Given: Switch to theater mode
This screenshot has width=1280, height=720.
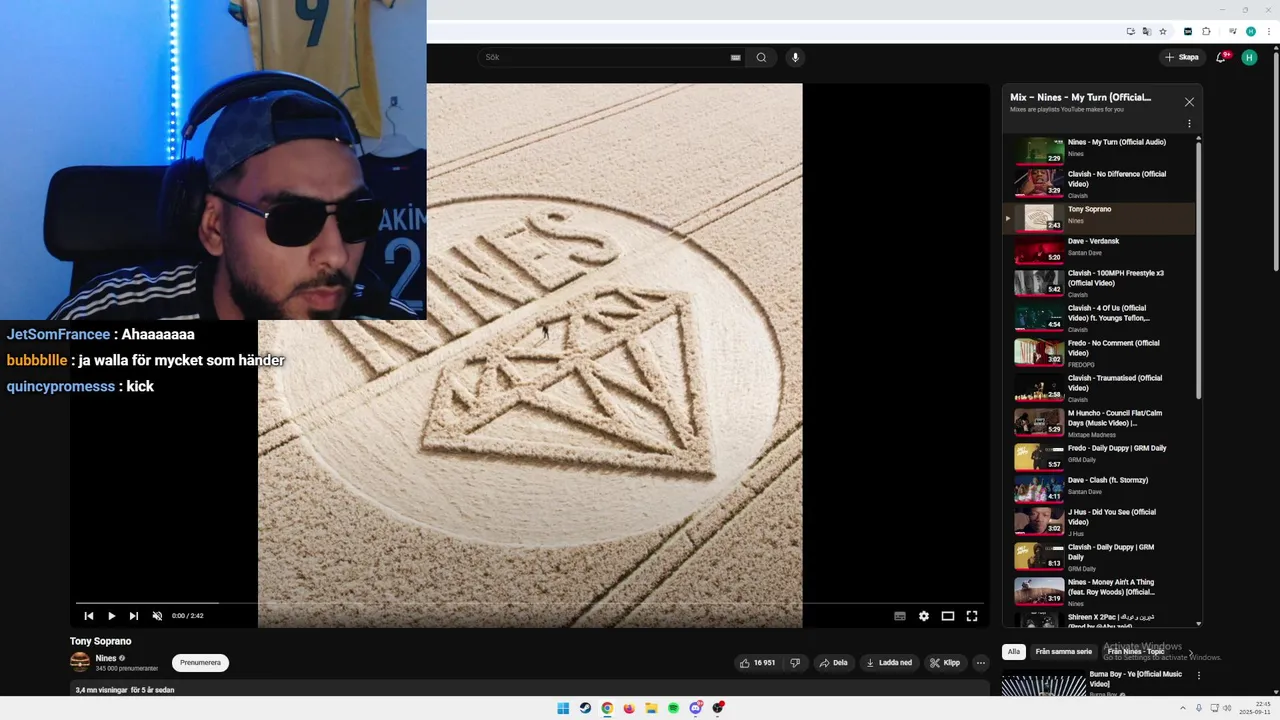Looking at the screenshot, I should pos(948,616).
